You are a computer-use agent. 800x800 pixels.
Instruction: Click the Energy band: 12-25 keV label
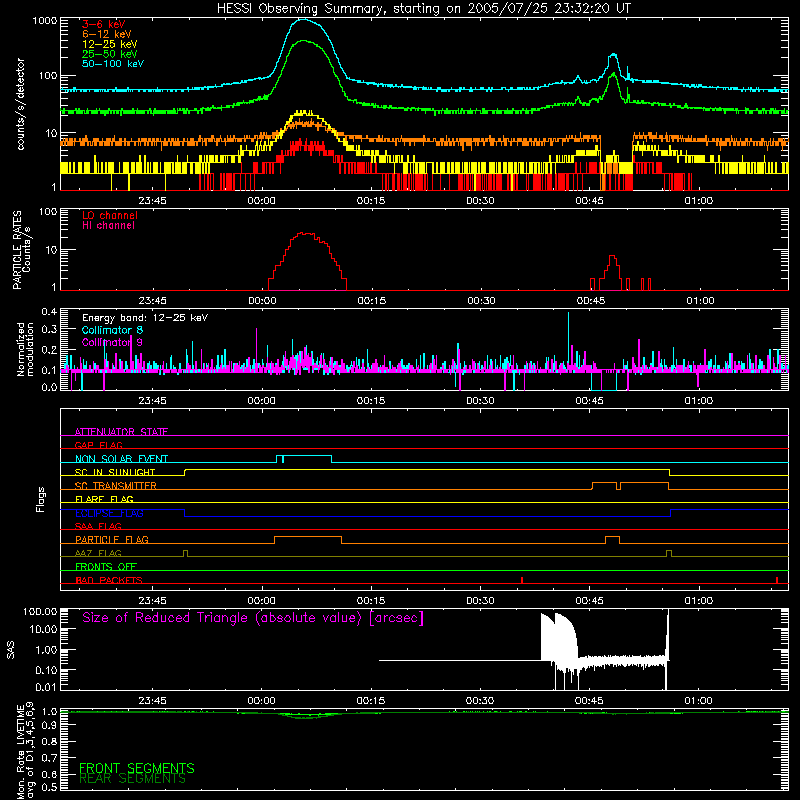[145, 318]
